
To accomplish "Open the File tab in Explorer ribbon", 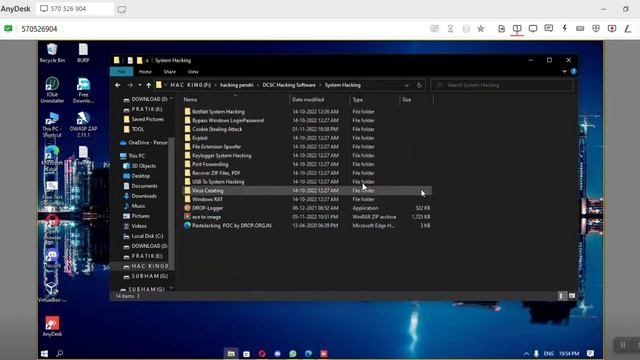I will point(121,72).
